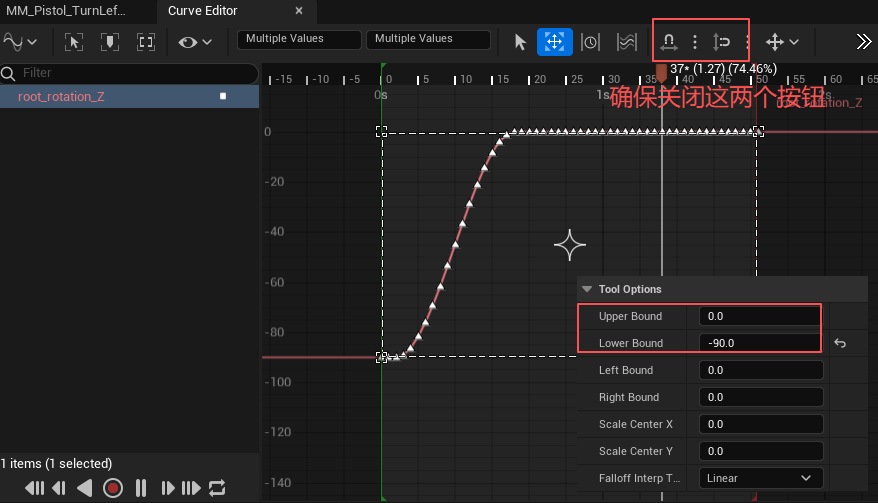Click the top-right selection box handle

758,131
